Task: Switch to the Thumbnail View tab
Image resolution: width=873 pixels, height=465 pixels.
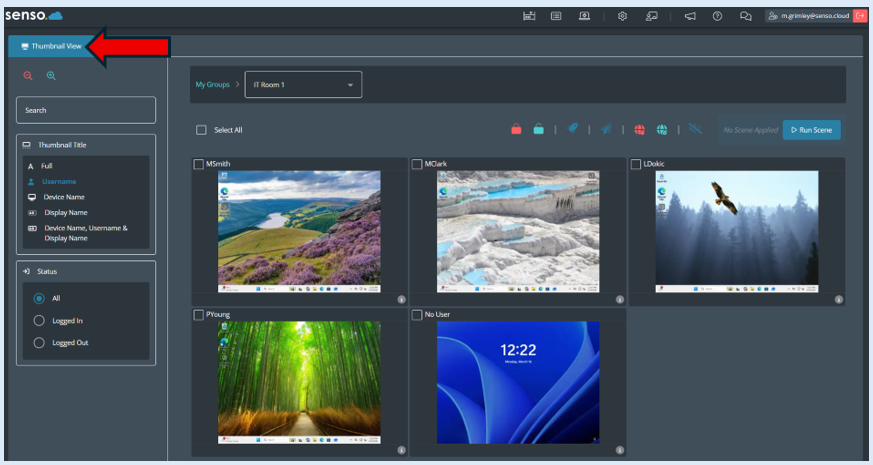Action: [x=51, y=46]
